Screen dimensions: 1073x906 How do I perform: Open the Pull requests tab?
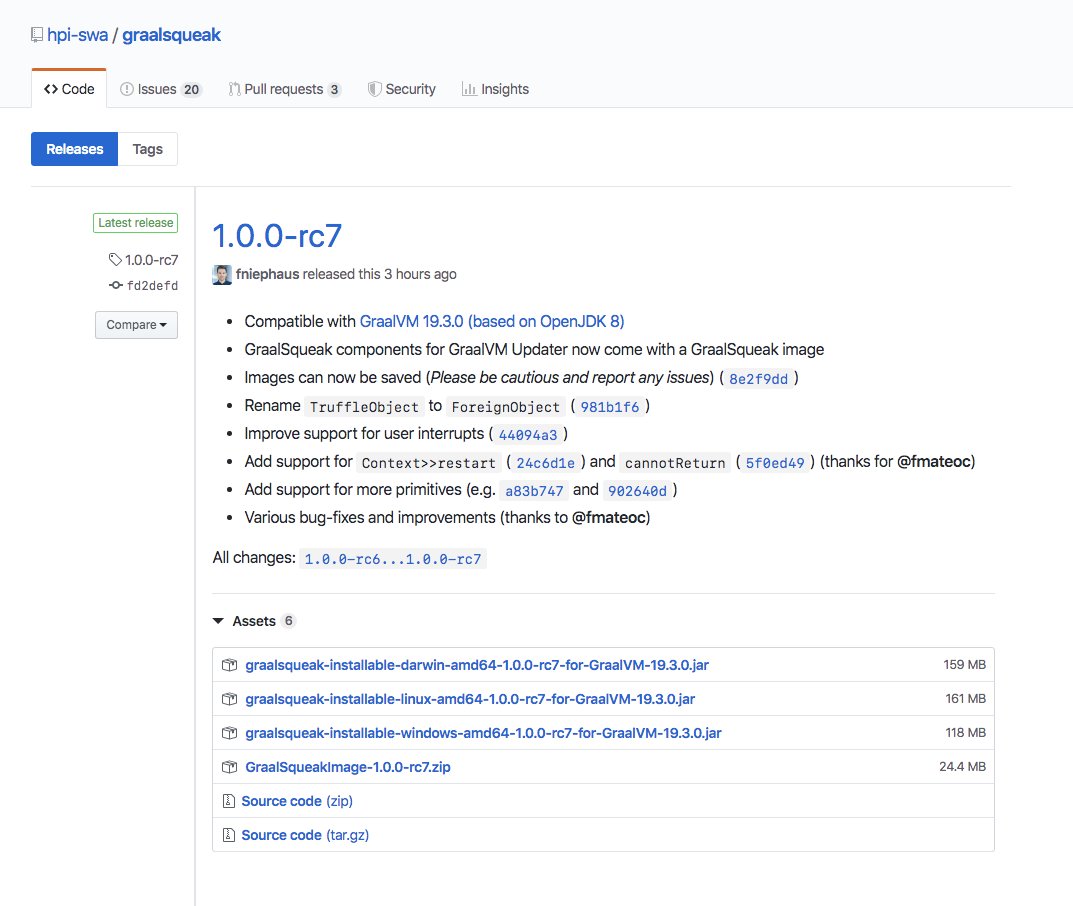coord(285,89)
